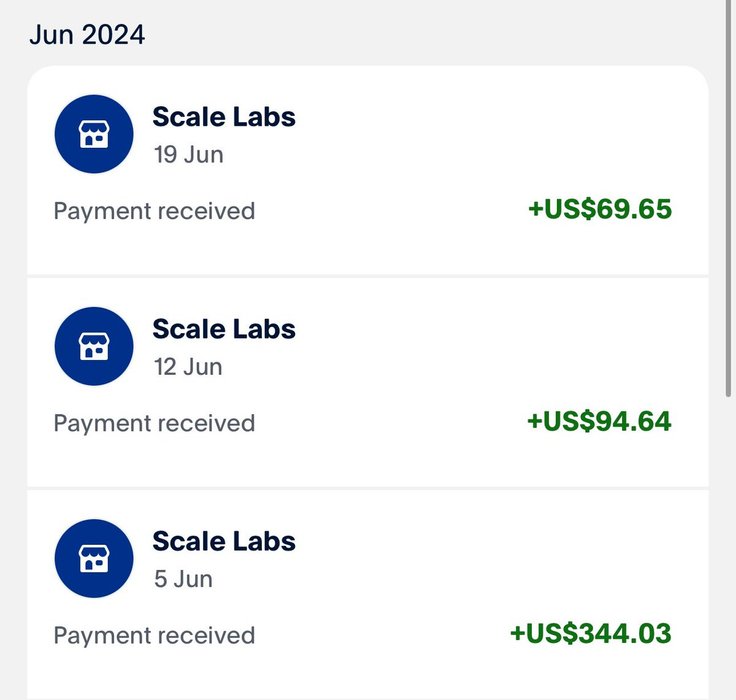Image resolution: width=736 pixels, height=700 pixels.
Task: Select the +US$69.65 payment amount
Action: click(599, 210)
